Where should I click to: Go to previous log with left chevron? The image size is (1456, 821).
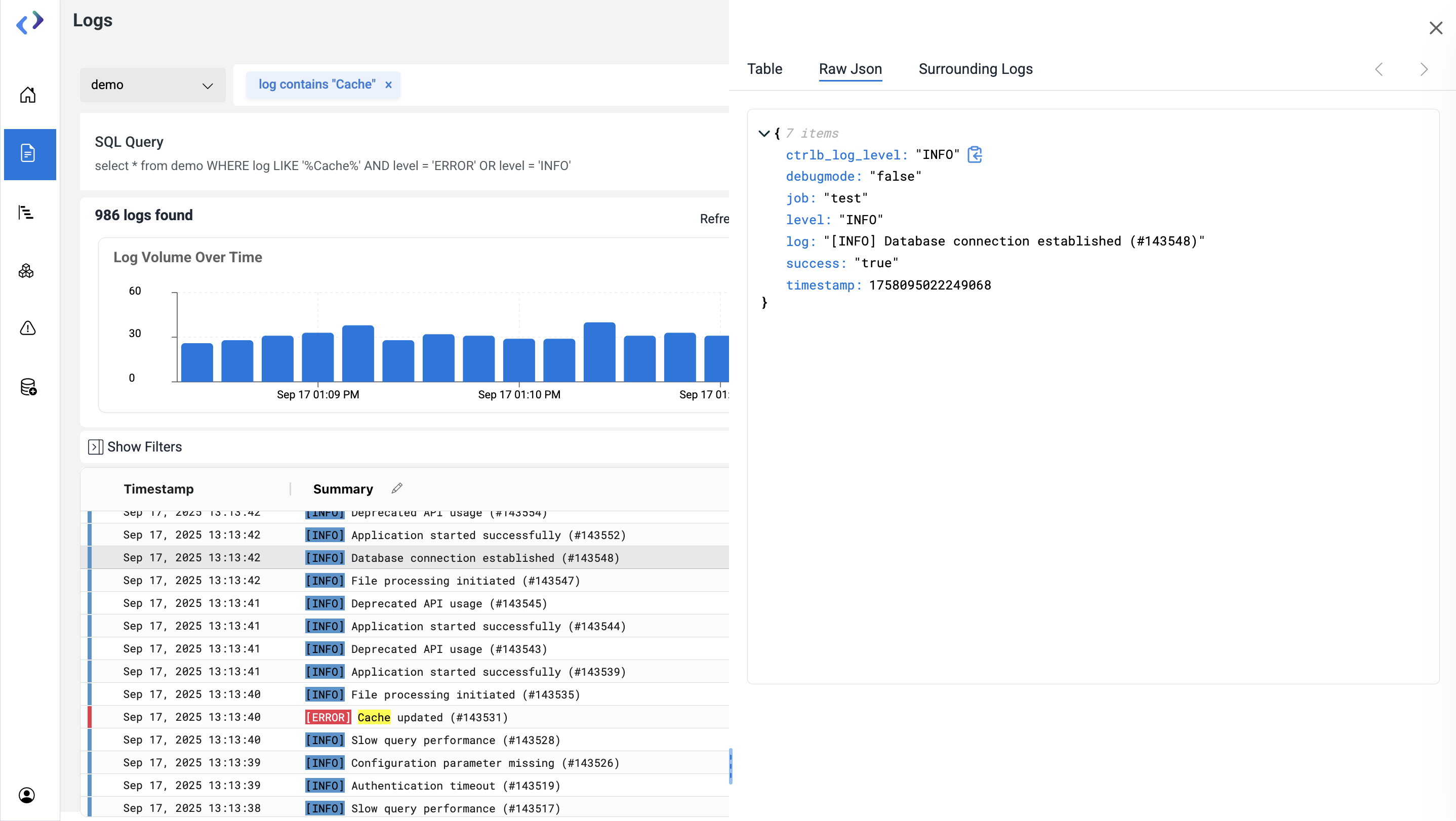[x=1379, y=69]
